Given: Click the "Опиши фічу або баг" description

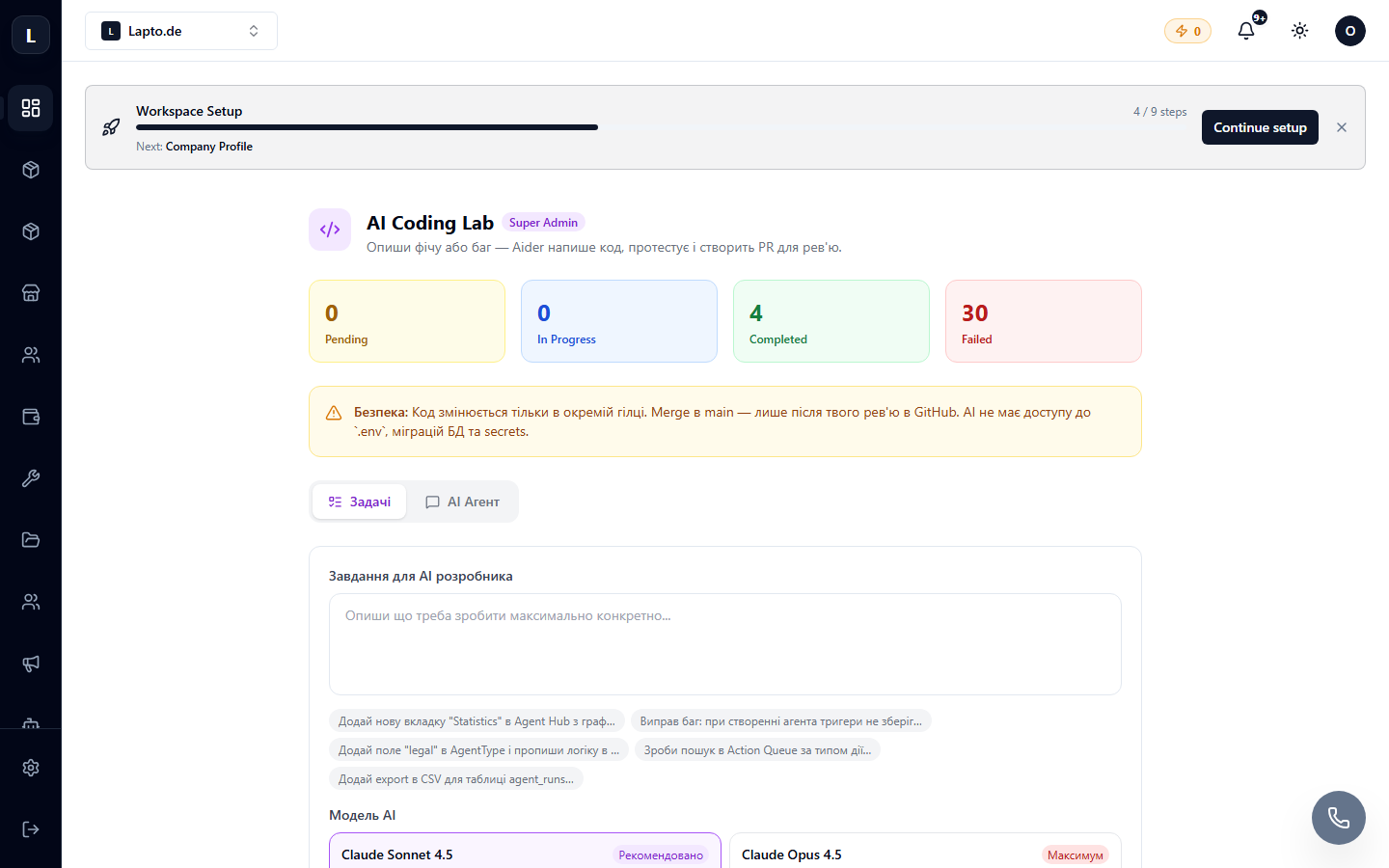Looking at the screenshot, I should point(604,247).
